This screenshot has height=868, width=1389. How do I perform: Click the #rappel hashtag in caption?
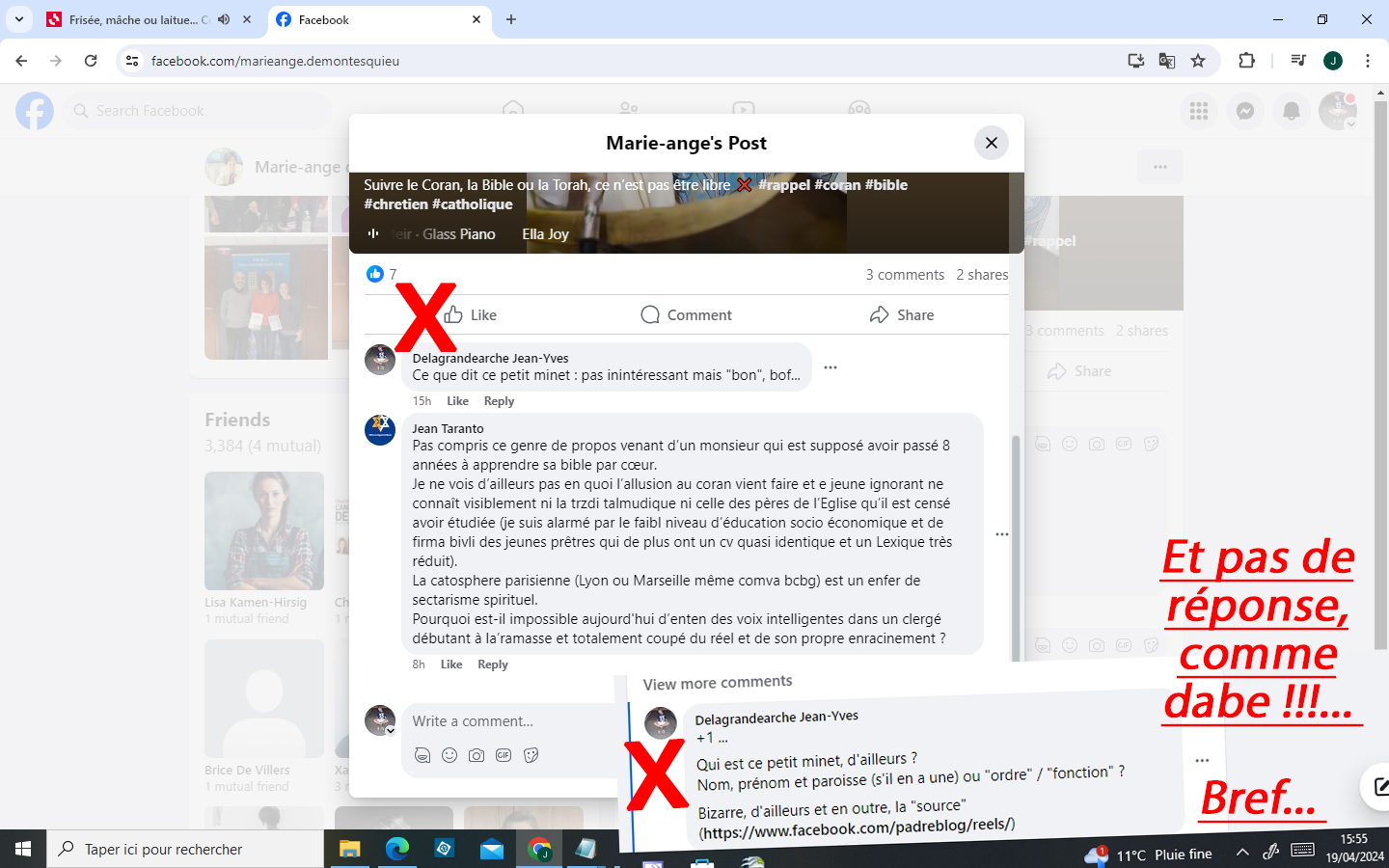[x=784, y=185]
